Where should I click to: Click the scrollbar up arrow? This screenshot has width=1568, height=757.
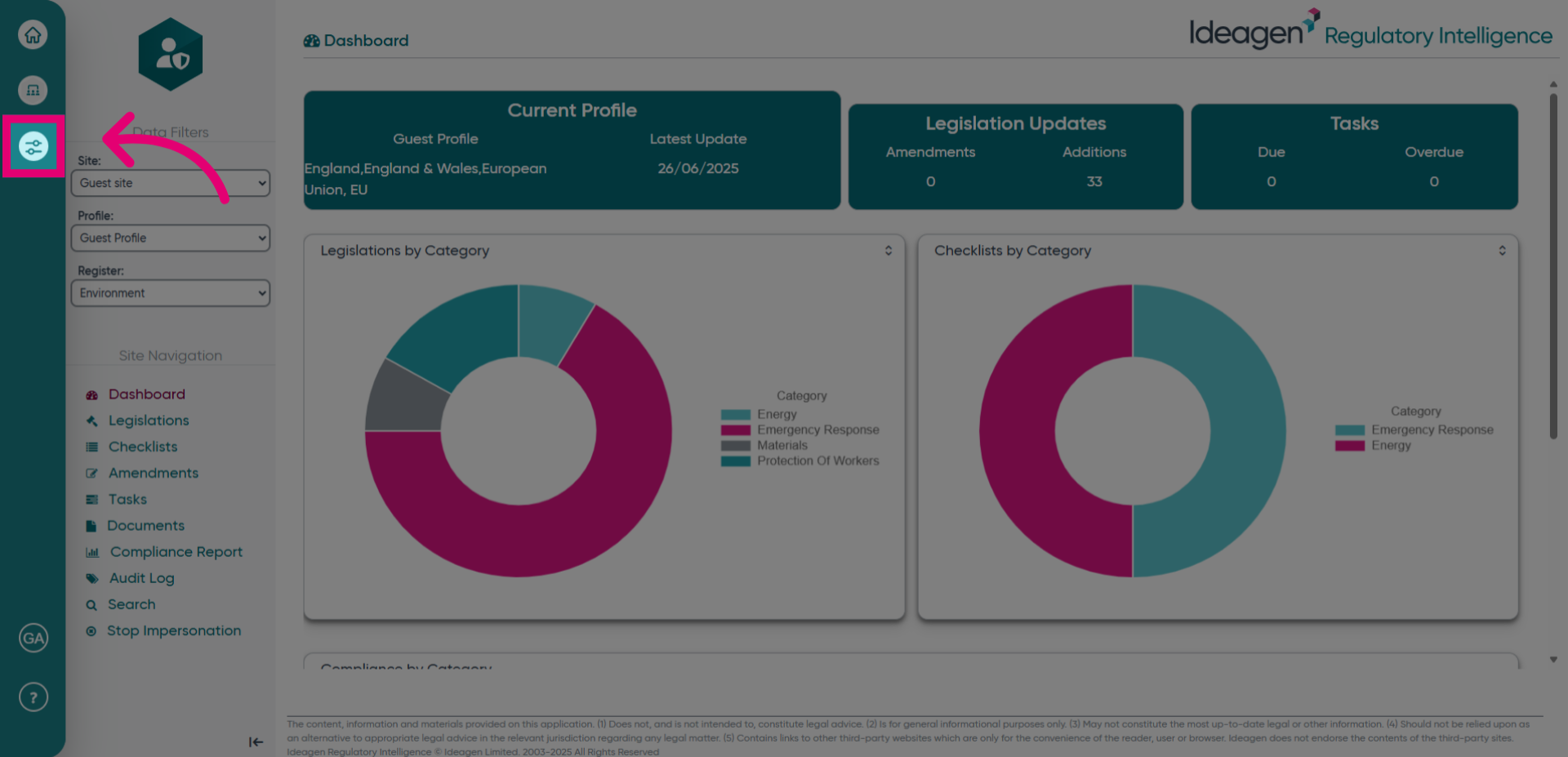coord(1553,84)
